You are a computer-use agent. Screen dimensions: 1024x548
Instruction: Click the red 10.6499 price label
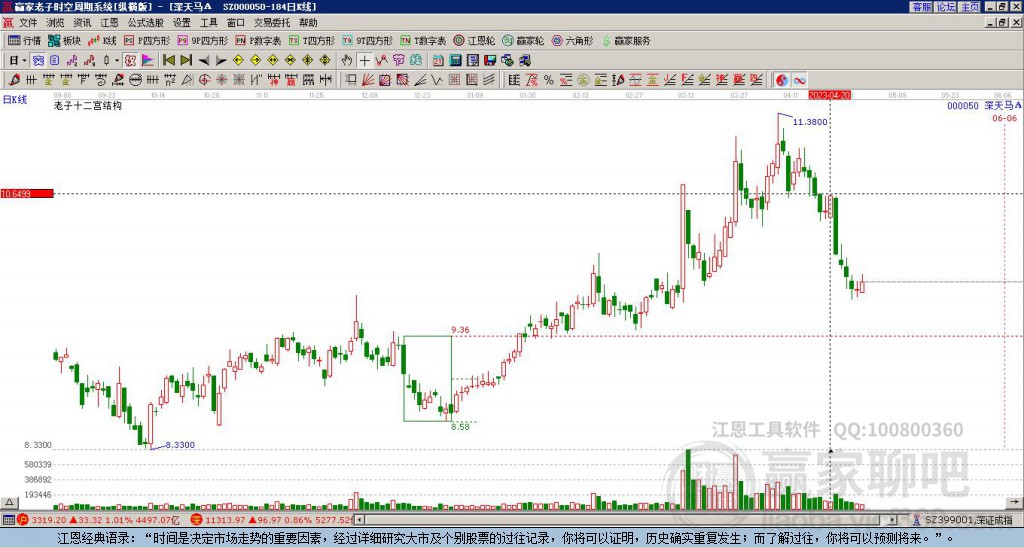(x=26, y=194)
